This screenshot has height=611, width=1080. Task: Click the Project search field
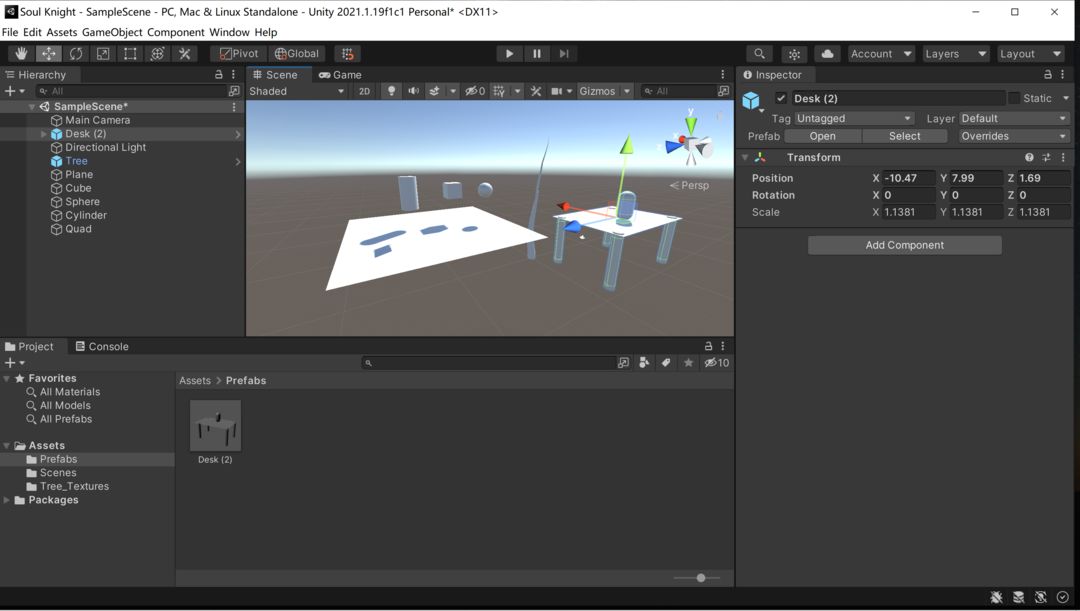click(488, 363)
